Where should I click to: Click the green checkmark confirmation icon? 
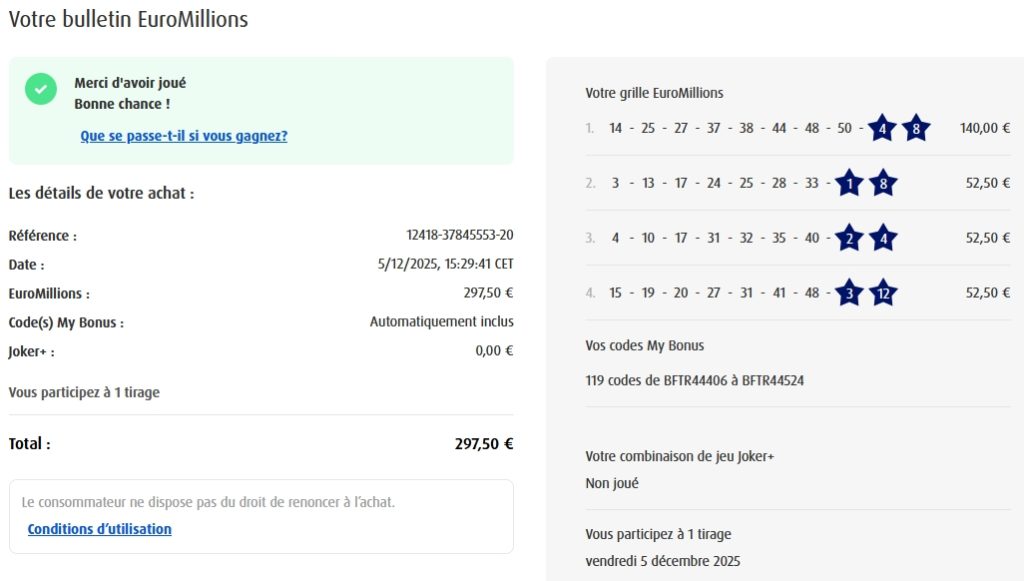pos(41,88)
